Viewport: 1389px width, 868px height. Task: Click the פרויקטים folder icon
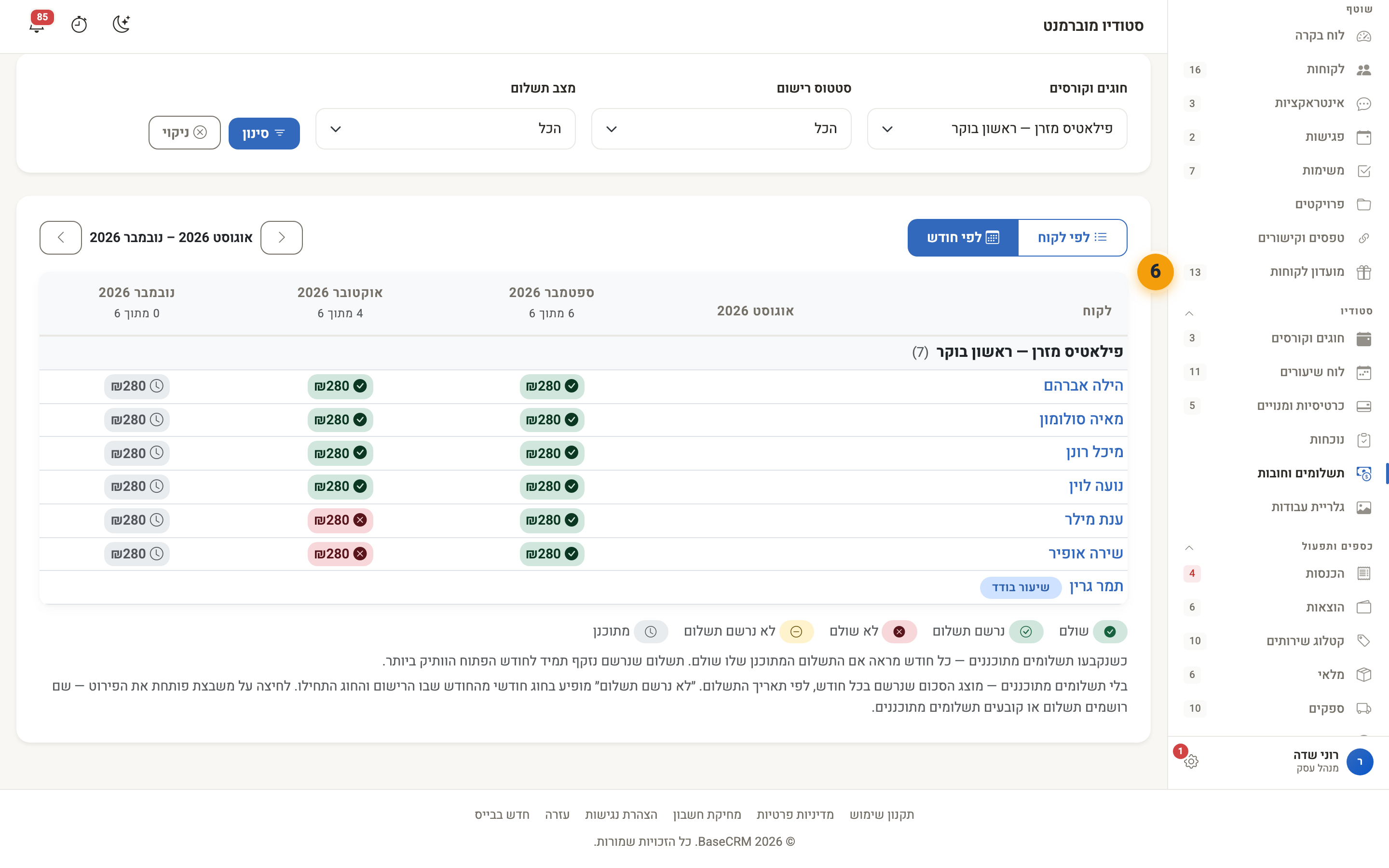[1364, 204]
